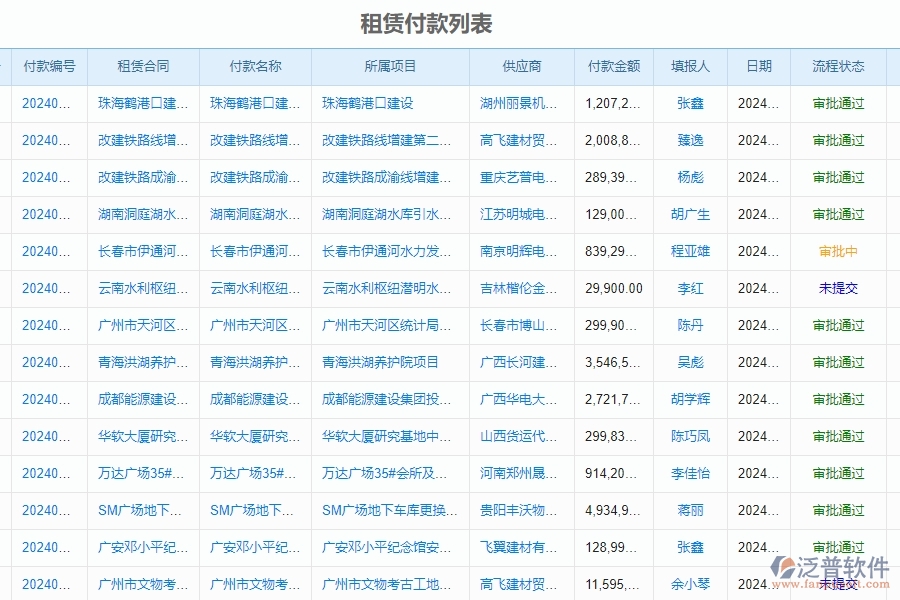View filler 张鑫 profile link
Image resolution: width=900 pixels, height=600 pixels.
(690, 103)
